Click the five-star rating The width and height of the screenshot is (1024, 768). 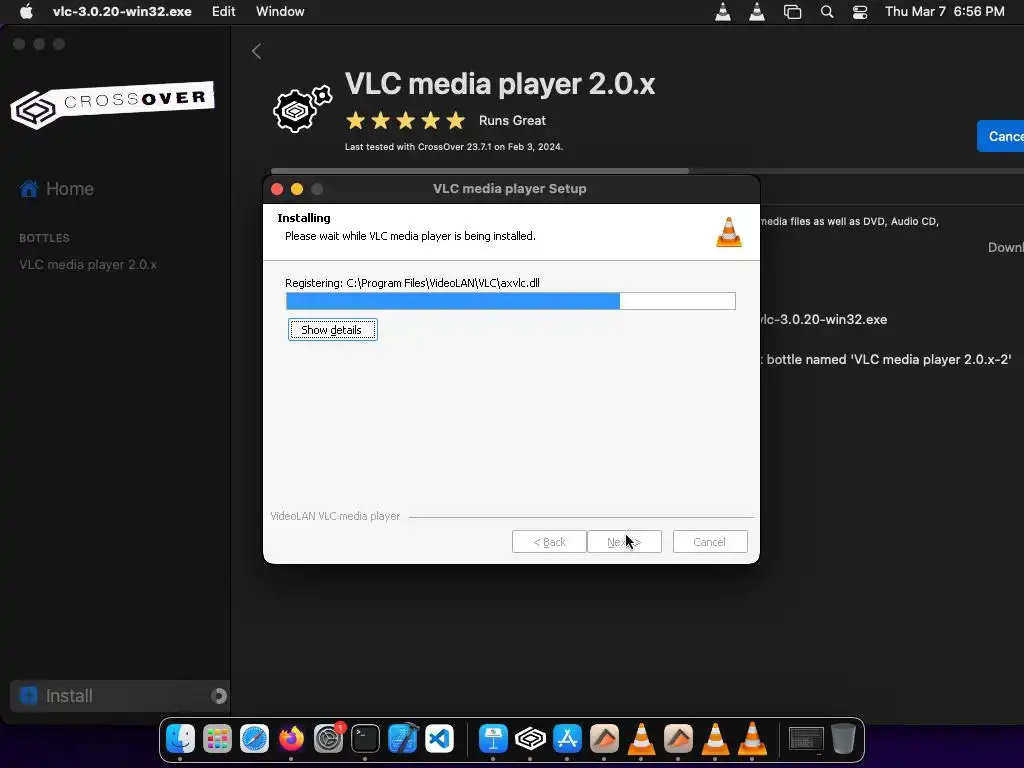[x=406, y=121]
